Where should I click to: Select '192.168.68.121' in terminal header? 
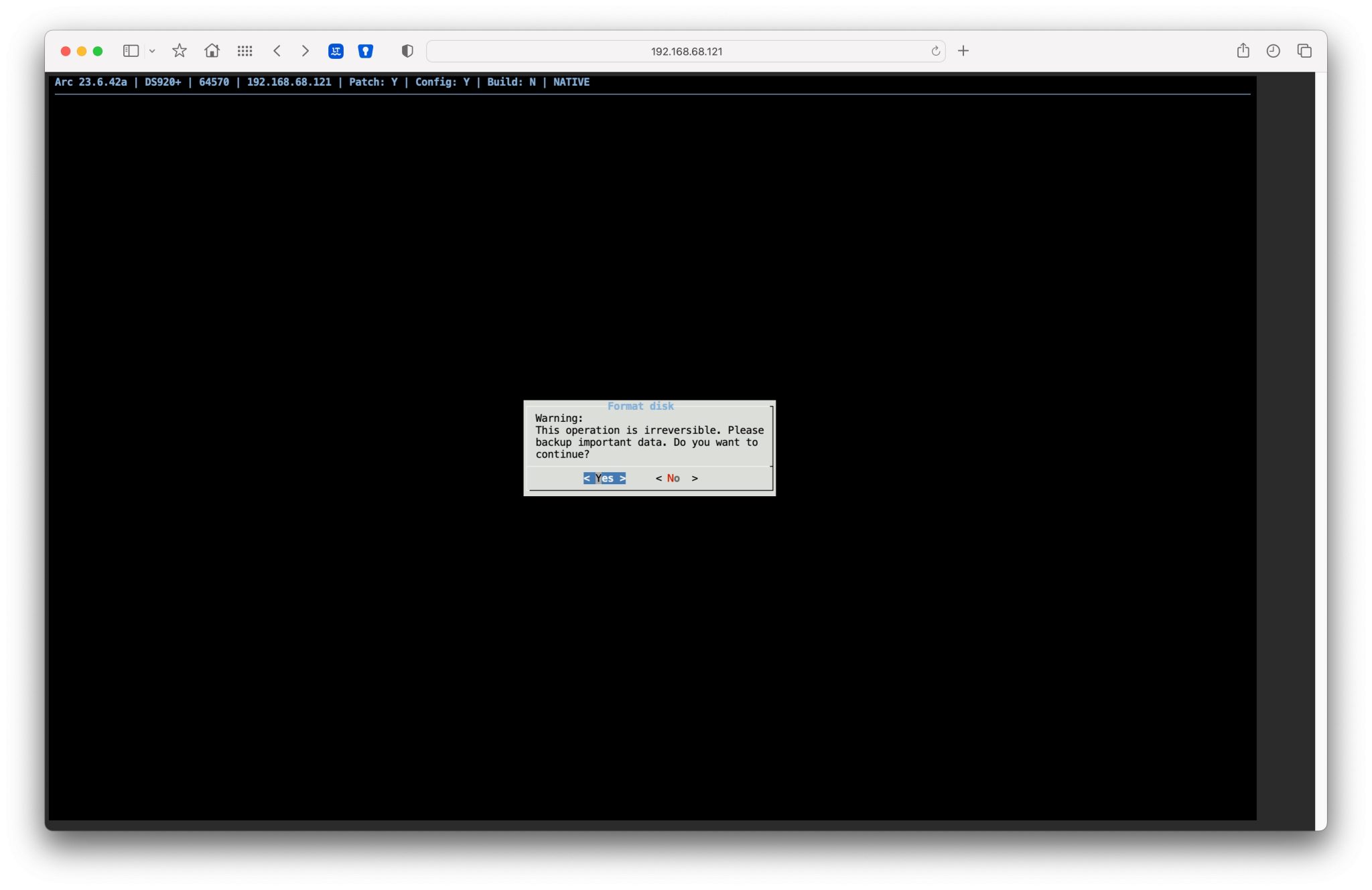pyautogui.click(x=289, y=82)
